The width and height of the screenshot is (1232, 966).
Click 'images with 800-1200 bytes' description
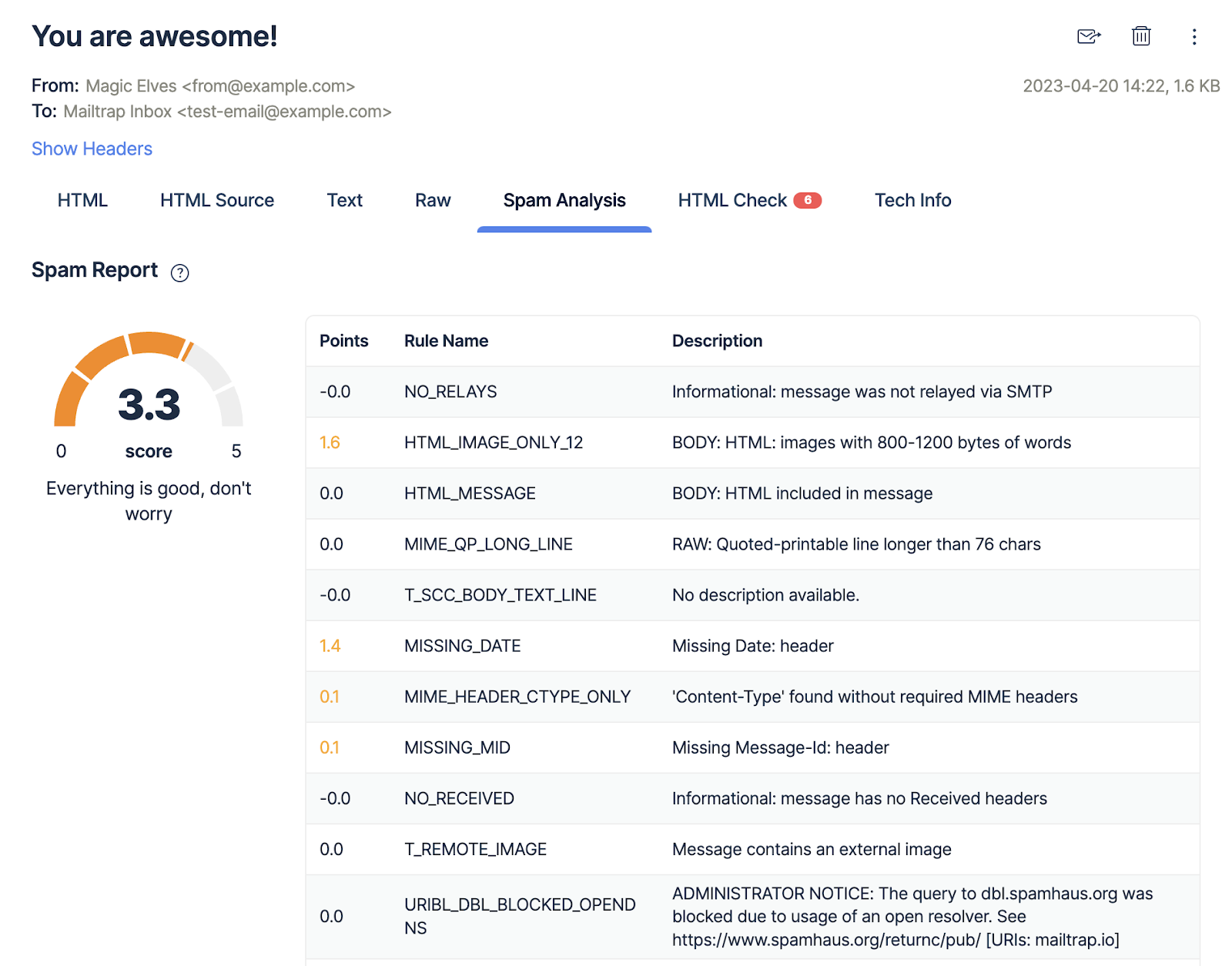click(x=872, y=443)
